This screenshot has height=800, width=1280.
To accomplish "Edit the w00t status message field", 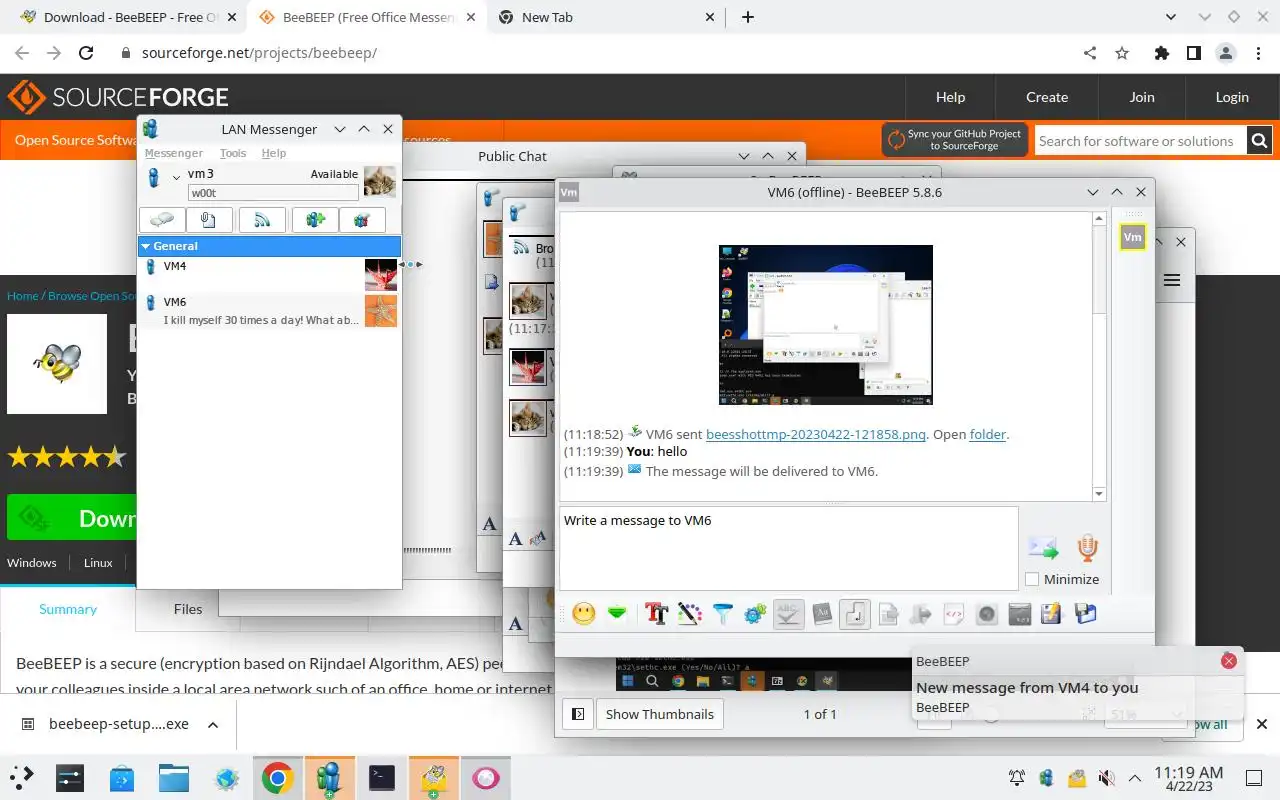I will [273, 193].
